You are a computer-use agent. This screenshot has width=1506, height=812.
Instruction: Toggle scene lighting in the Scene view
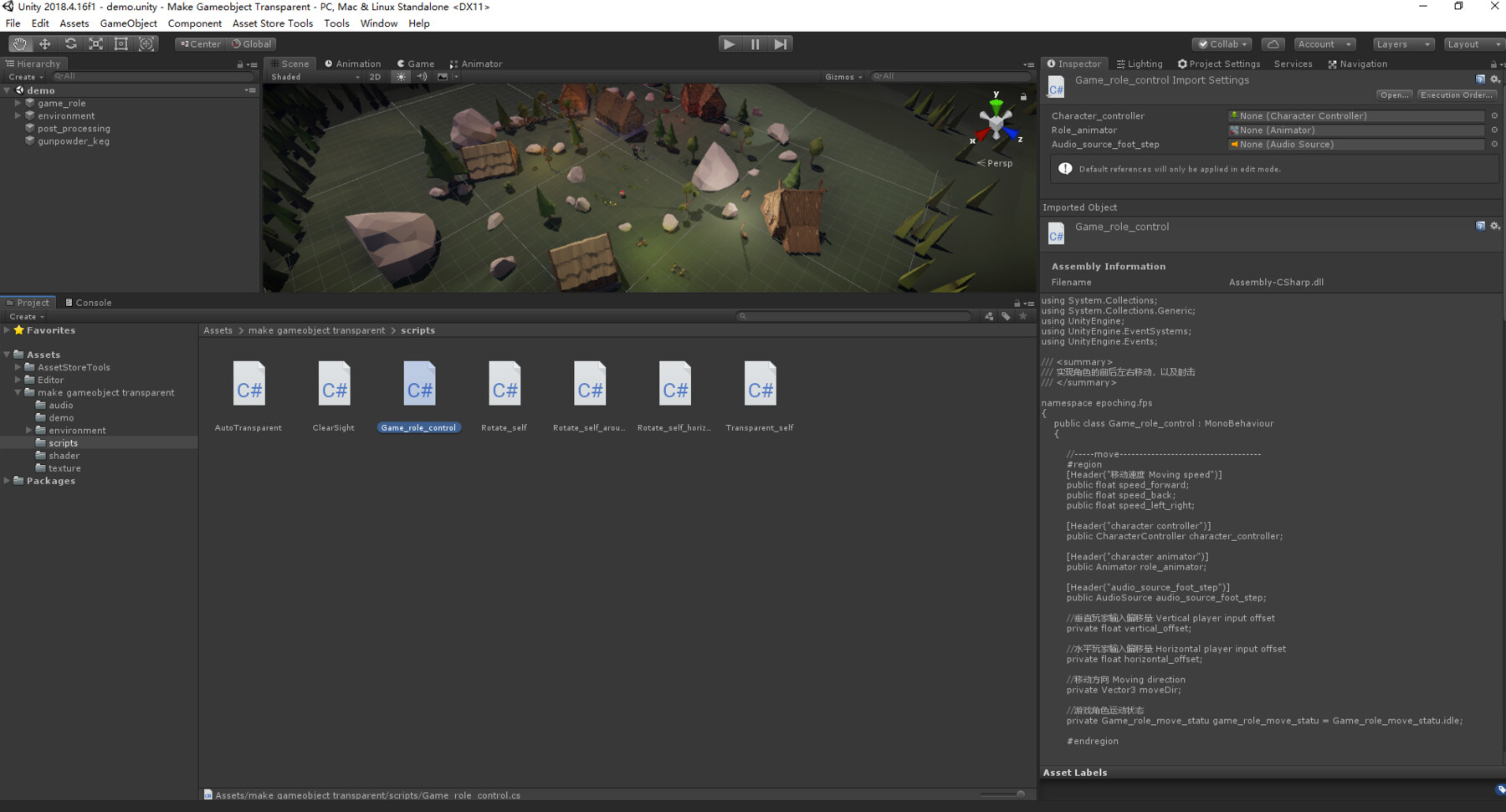click(401, 76)
